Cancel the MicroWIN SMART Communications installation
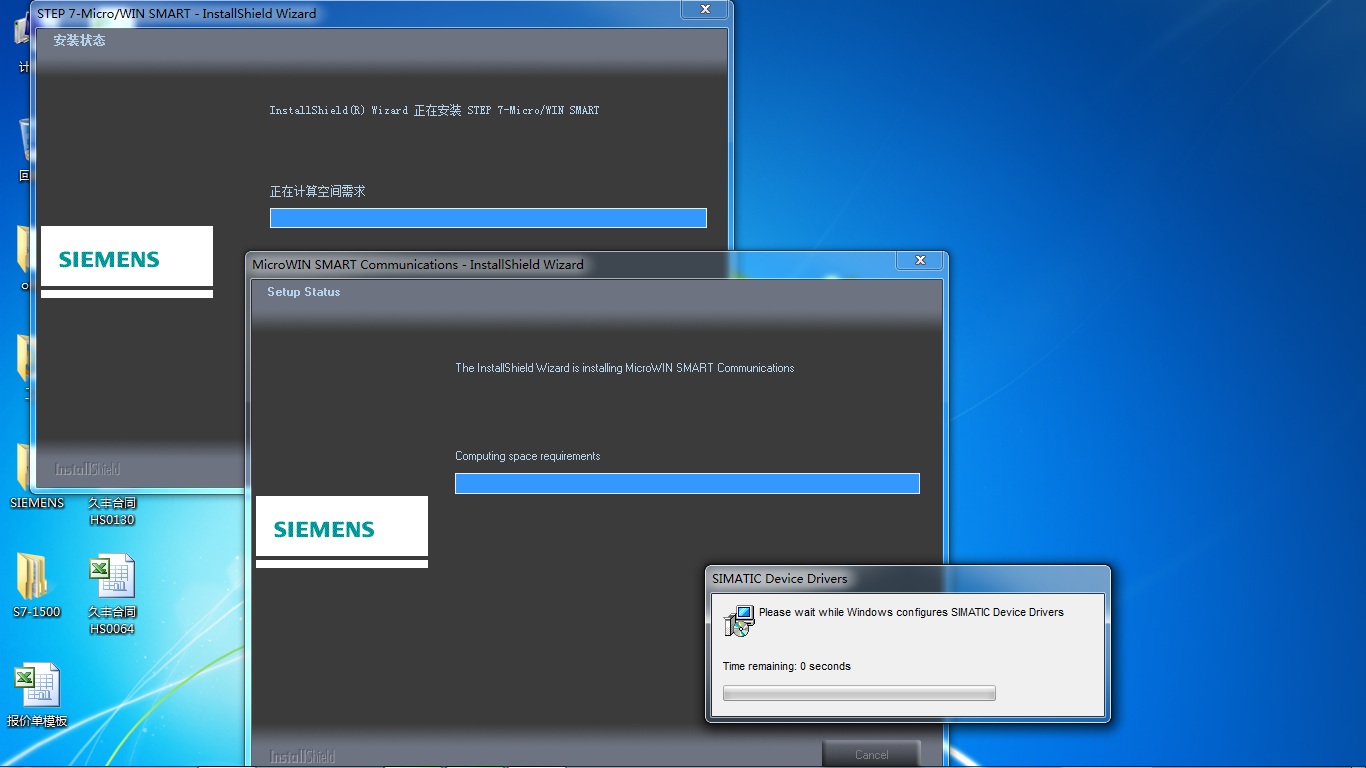Screen dimensions: 1366x768 (871, 754)
